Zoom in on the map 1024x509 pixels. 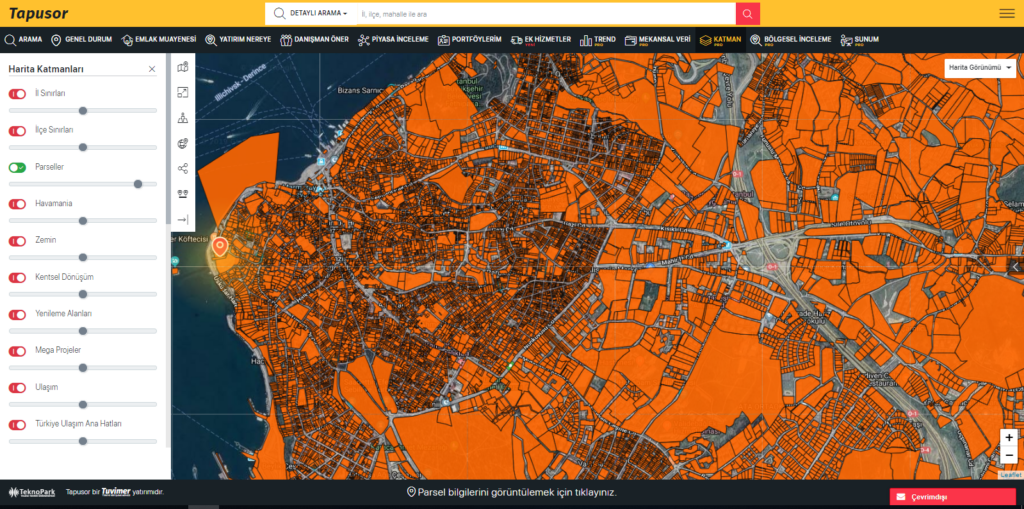(1009, 438)
